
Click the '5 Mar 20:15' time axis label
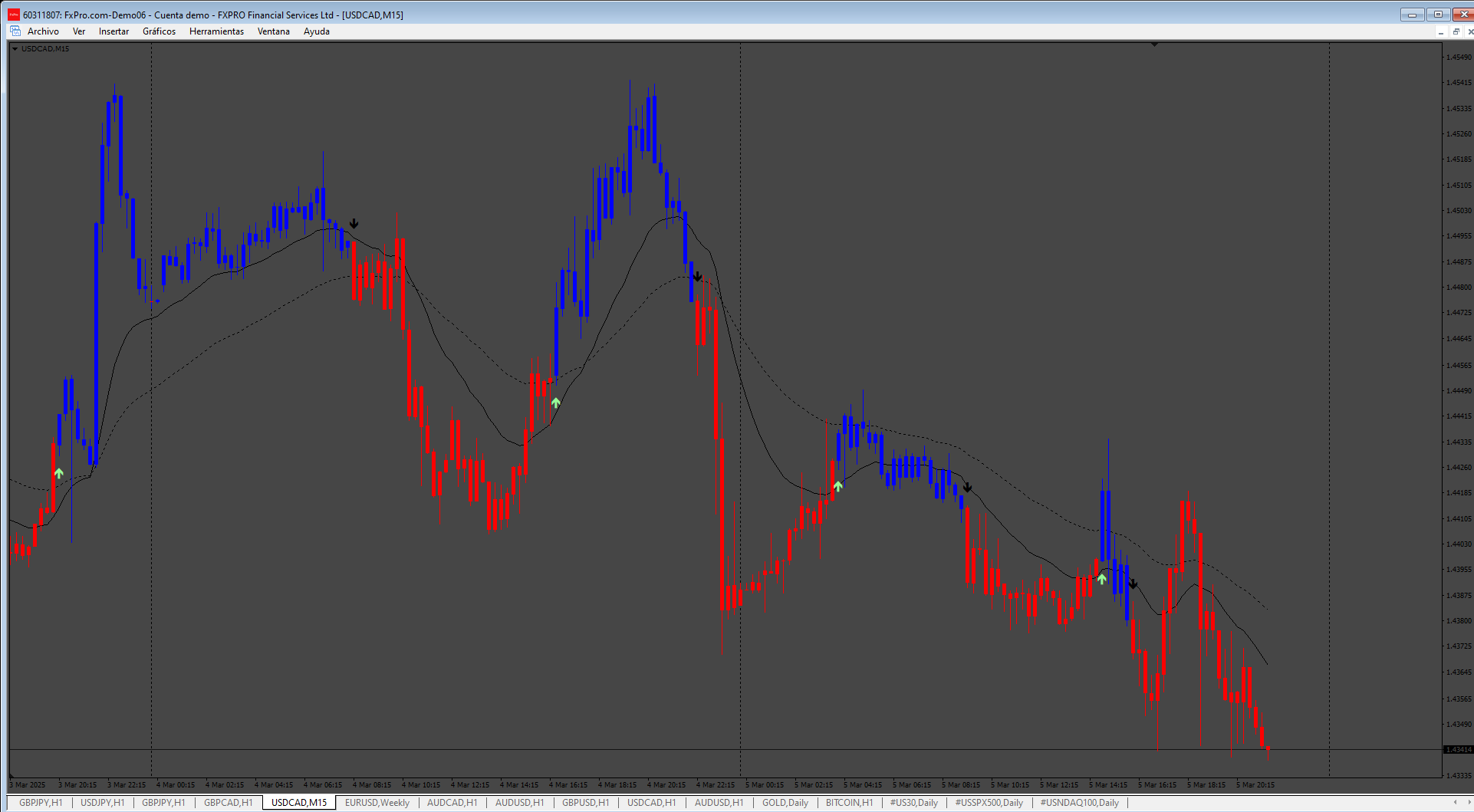[x=1255, y=785]
